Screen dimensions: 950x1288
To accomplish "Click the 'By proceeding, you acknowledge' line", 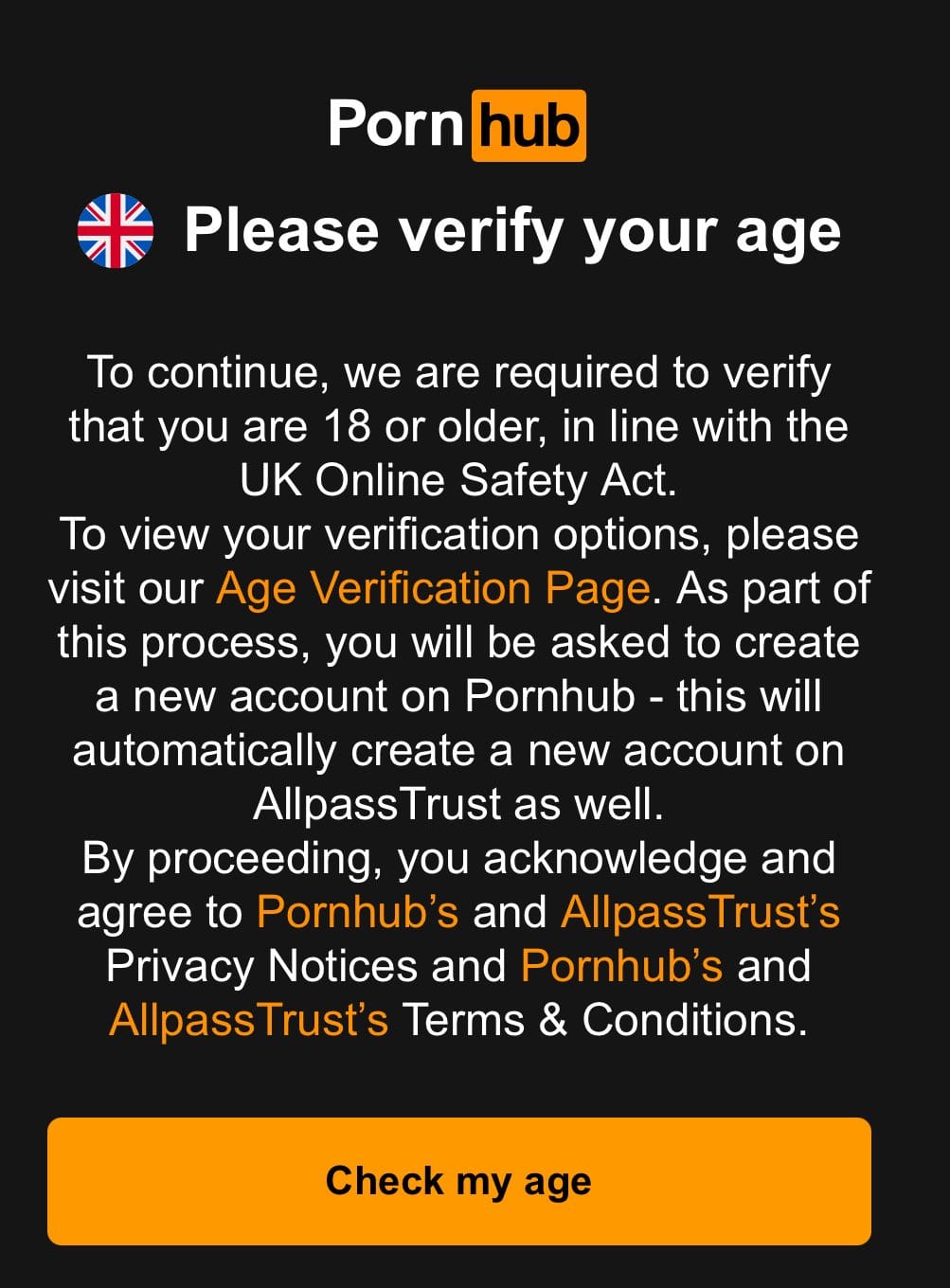I will coord(458,858).
